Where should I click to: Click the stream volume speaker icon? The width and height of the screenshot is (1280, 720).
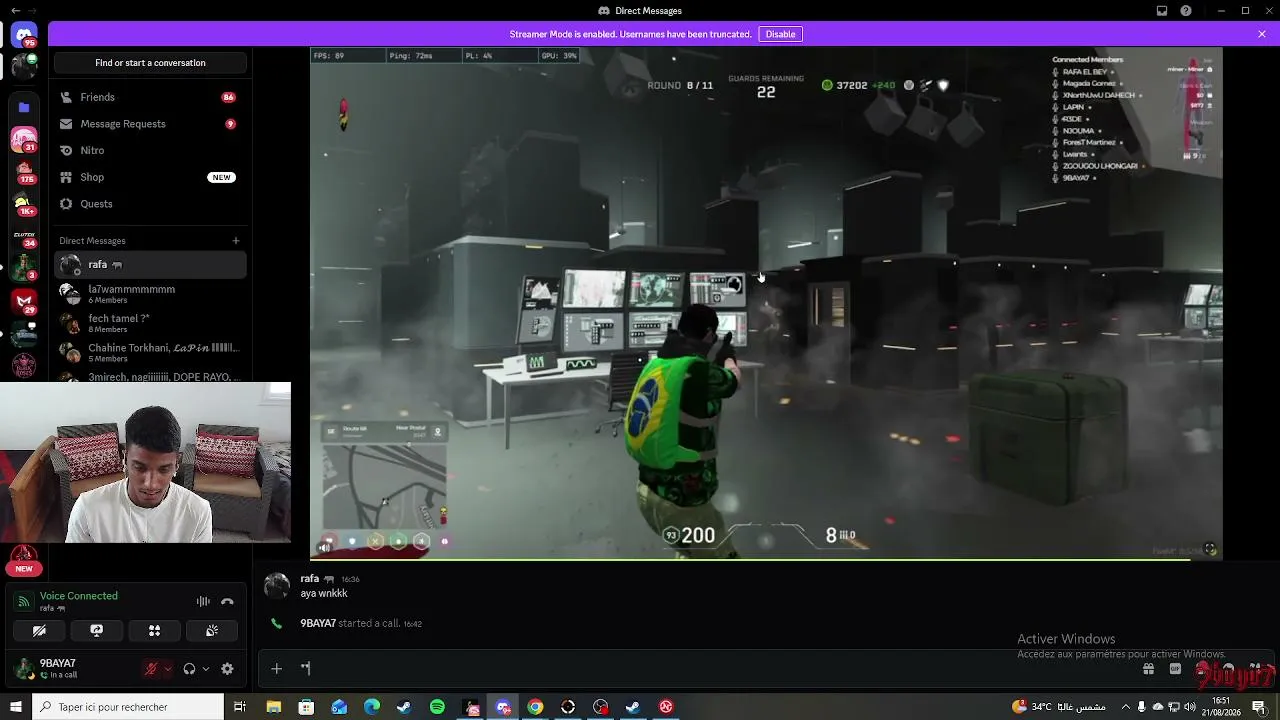[x=324, y=547]
